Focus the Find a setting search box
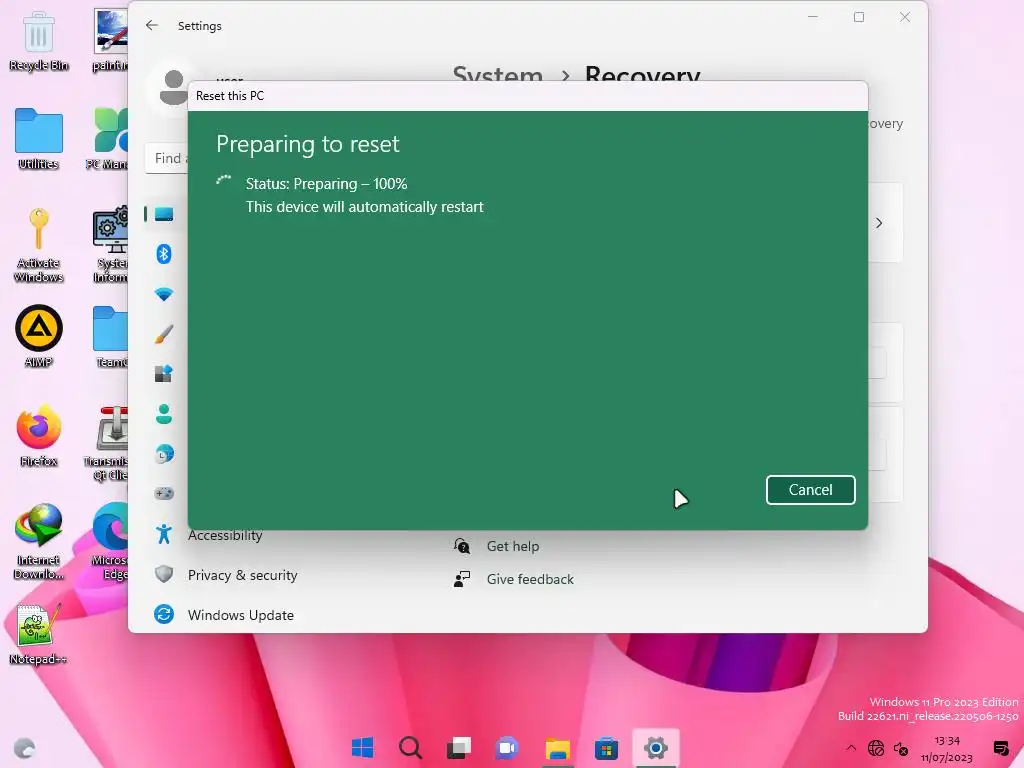The height and width of the screenshot is (768, 1024). coord(167,158)
